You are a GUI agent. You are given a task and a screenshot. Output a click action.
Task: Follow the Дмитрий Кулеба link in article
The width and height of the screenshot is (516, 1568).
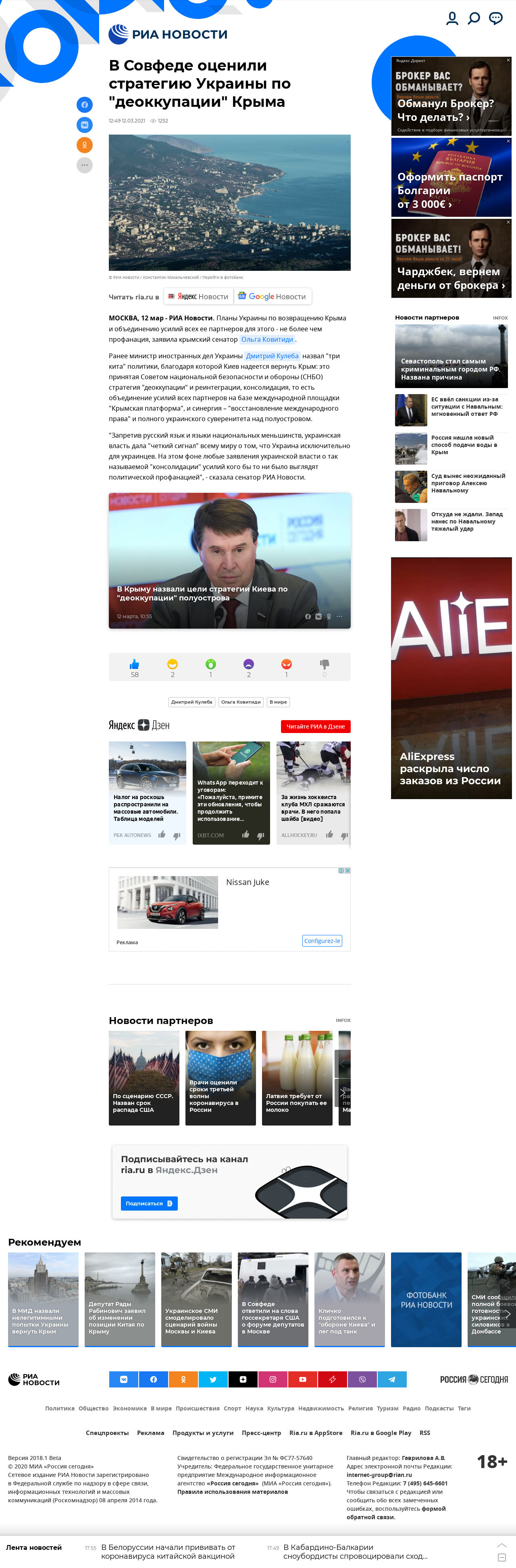click(x=273, y=355)
